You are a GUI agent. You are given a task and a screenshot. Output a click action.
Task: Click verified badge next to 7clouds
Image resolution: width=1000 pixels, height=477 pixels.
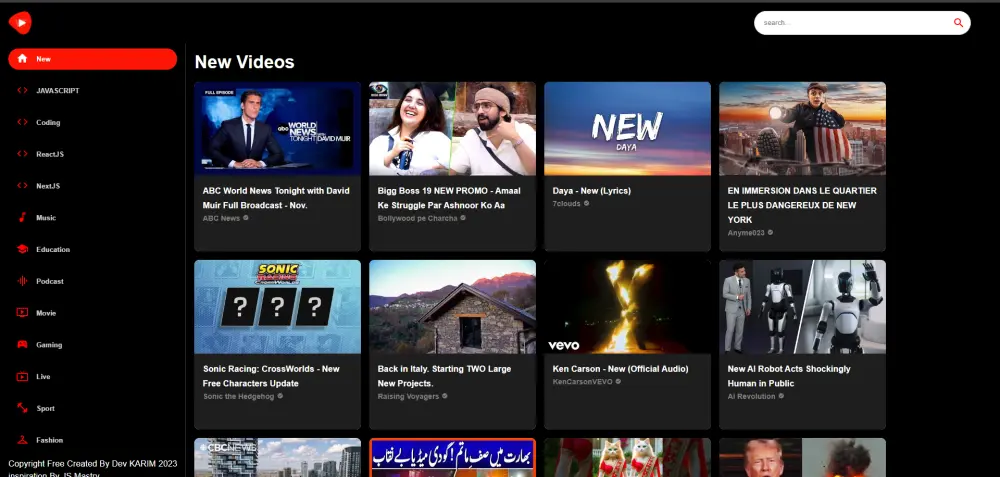(586, 203)
